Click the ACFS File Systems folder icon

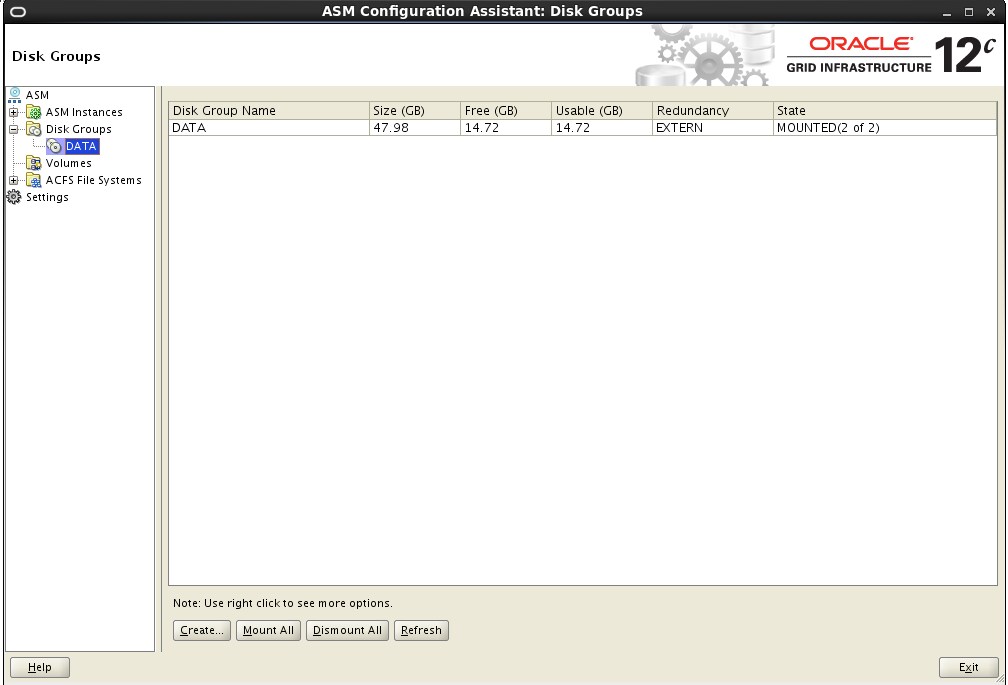[x=33, y=181]
